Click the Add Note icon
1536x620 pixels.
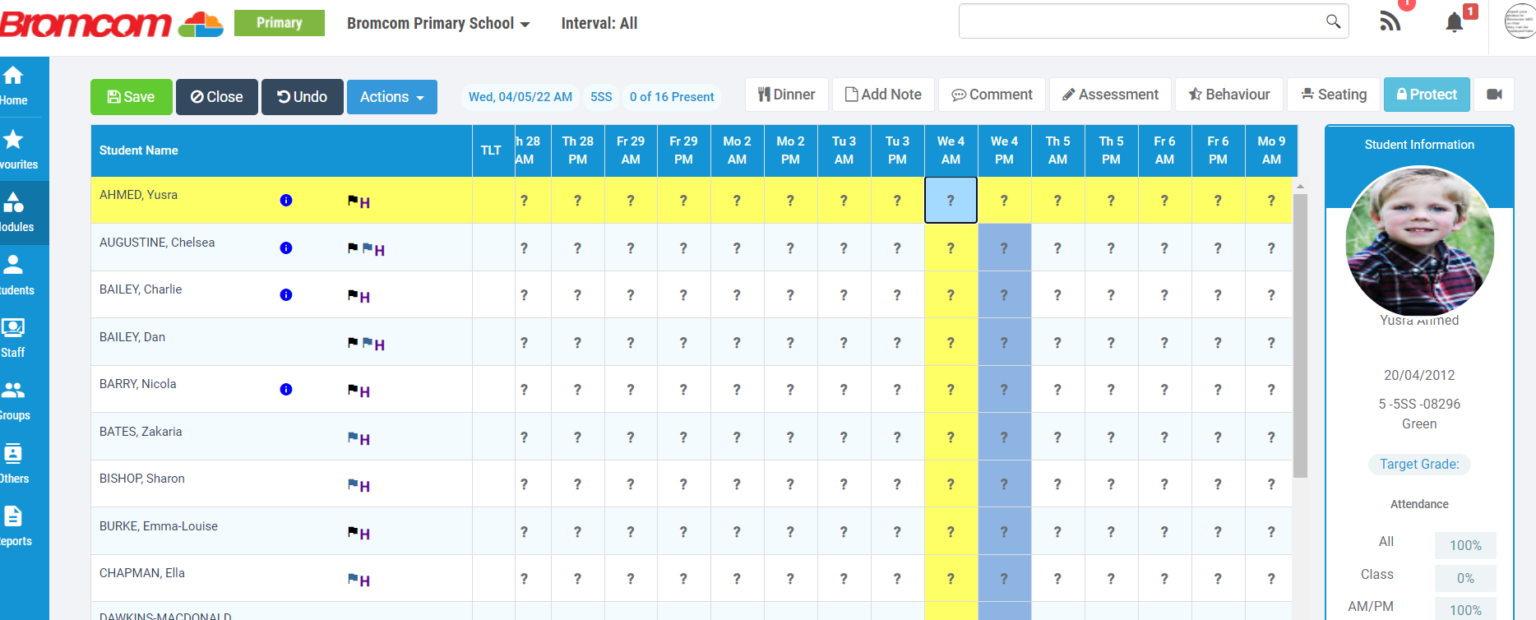coord(883,94)
